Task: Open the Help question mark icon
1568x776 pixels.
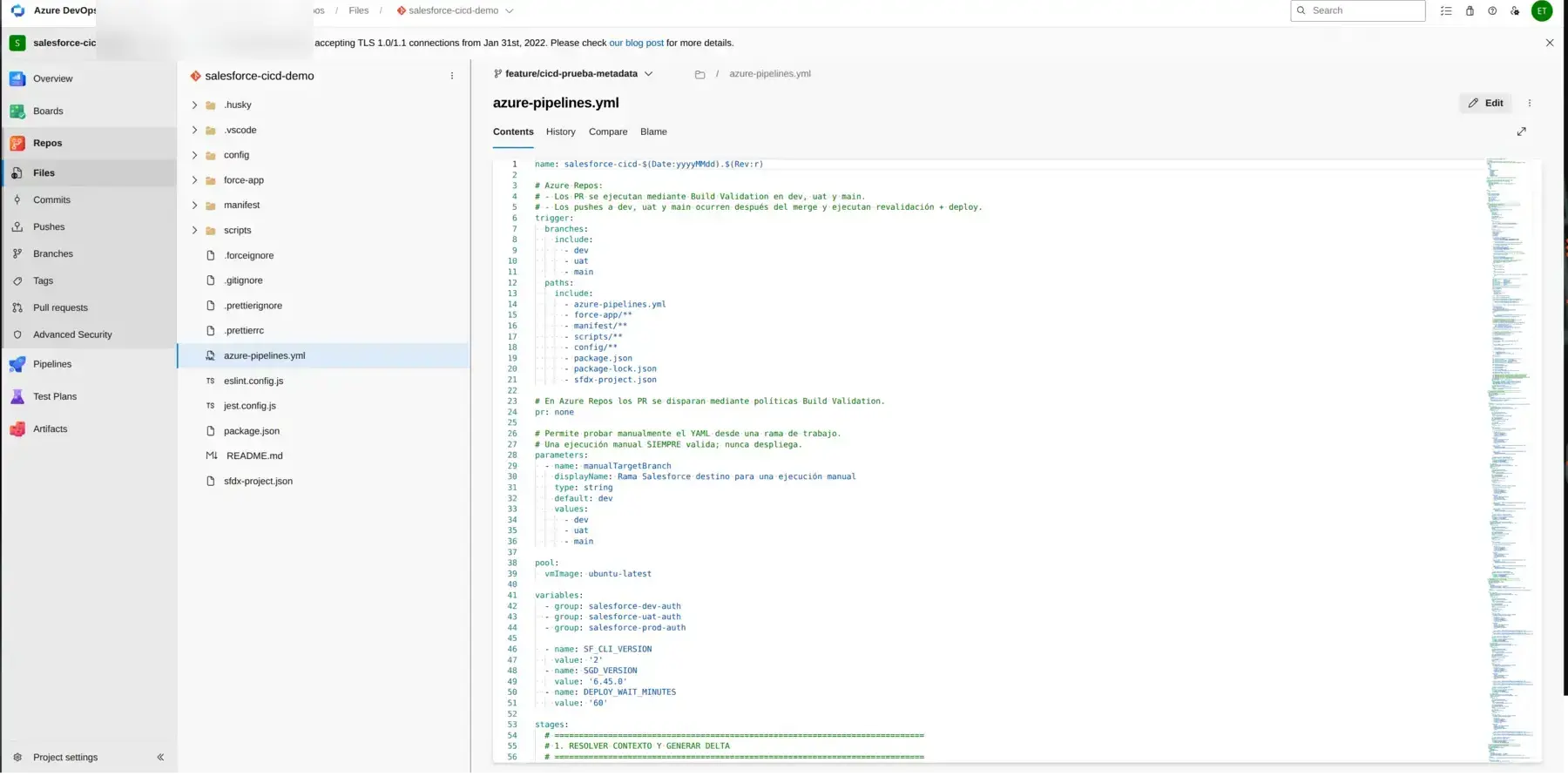Action: tap(1492, 10)
